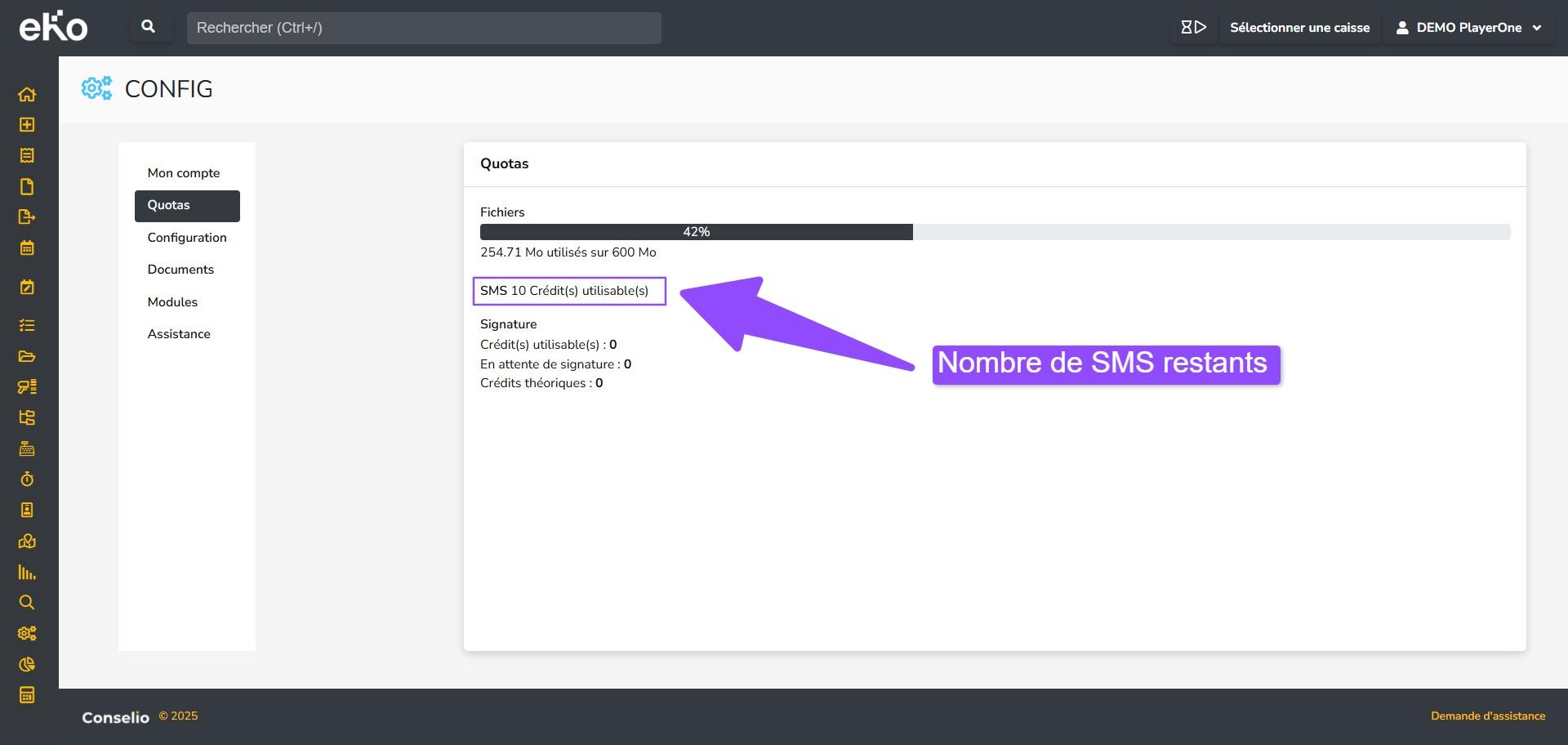Click the Fichiers 42% progress bar
The width and height of the screenshot is (1568, 745).
995,232
